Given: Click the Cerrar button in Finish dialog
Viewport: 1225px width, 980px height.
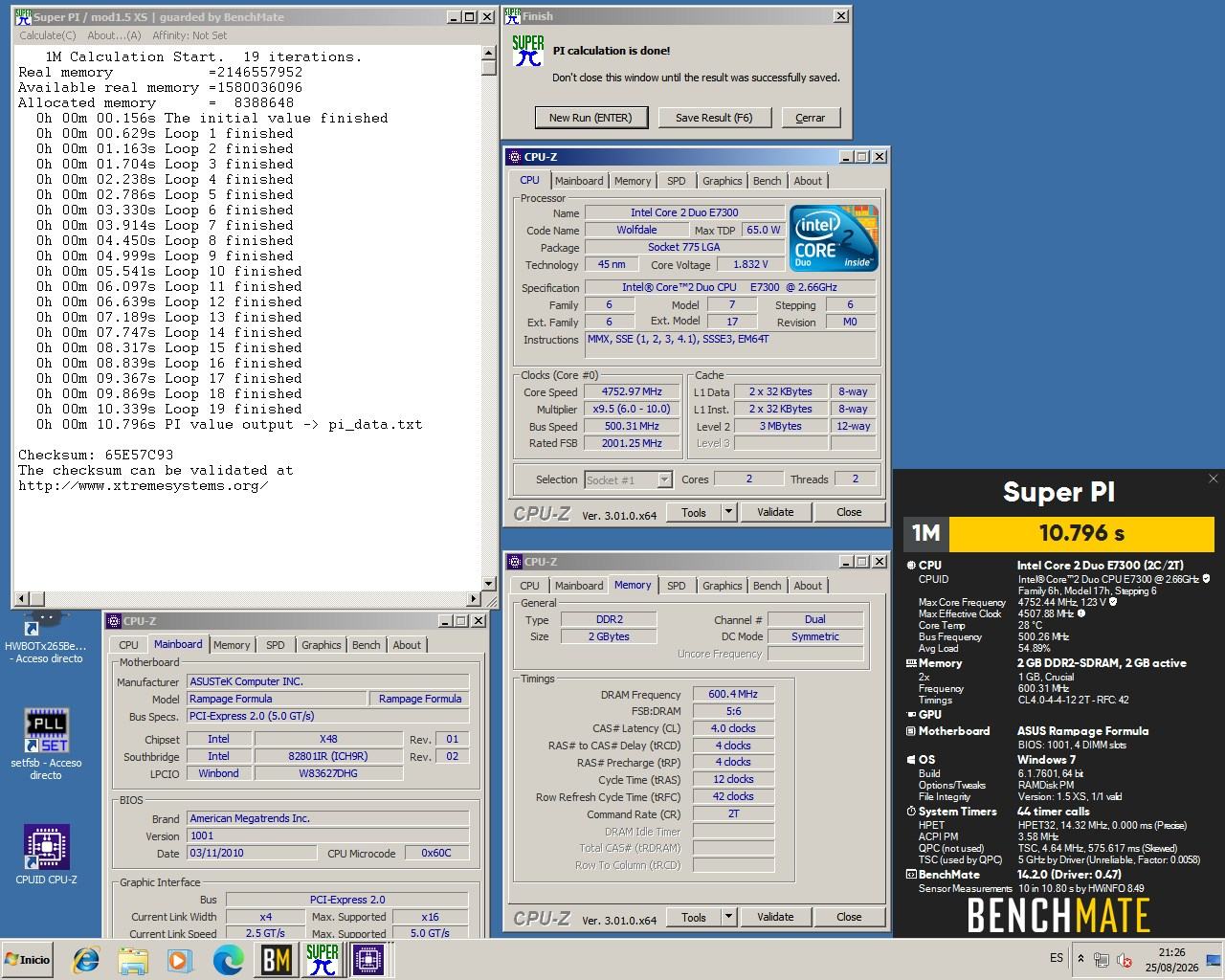Looking at the screenshot, I should 810,118.
